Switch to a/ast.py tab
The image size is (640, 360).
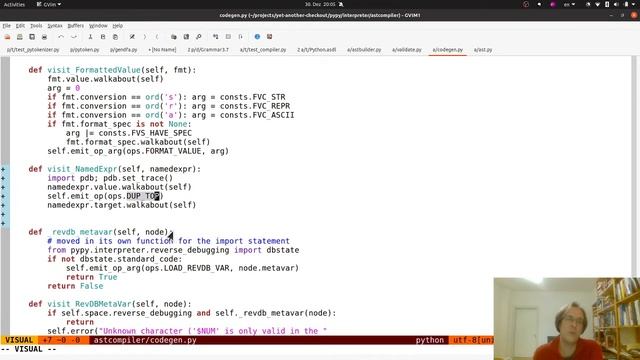coord(483,50)
